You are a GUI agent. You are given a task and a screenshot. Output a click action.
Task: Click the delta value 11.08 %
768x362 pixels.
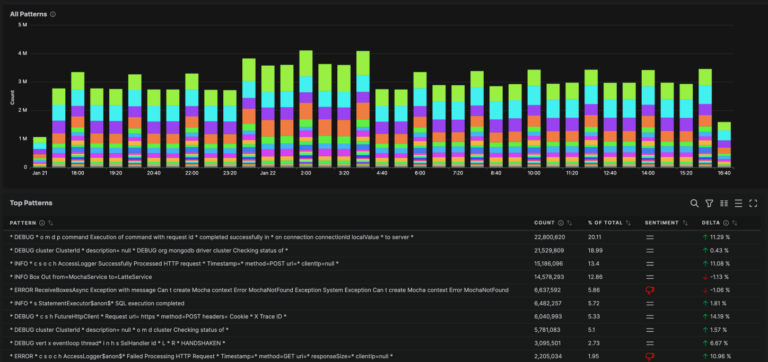click(x=720, y=264)
